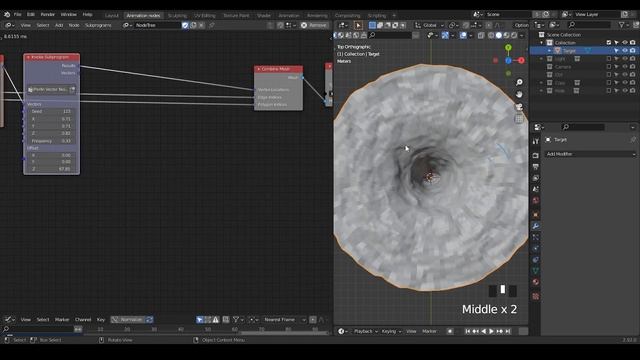Viewport: 640px width, 360px height.
Task: Open the Subprograms menu in node editor
Action: click(x=98, y=25)
